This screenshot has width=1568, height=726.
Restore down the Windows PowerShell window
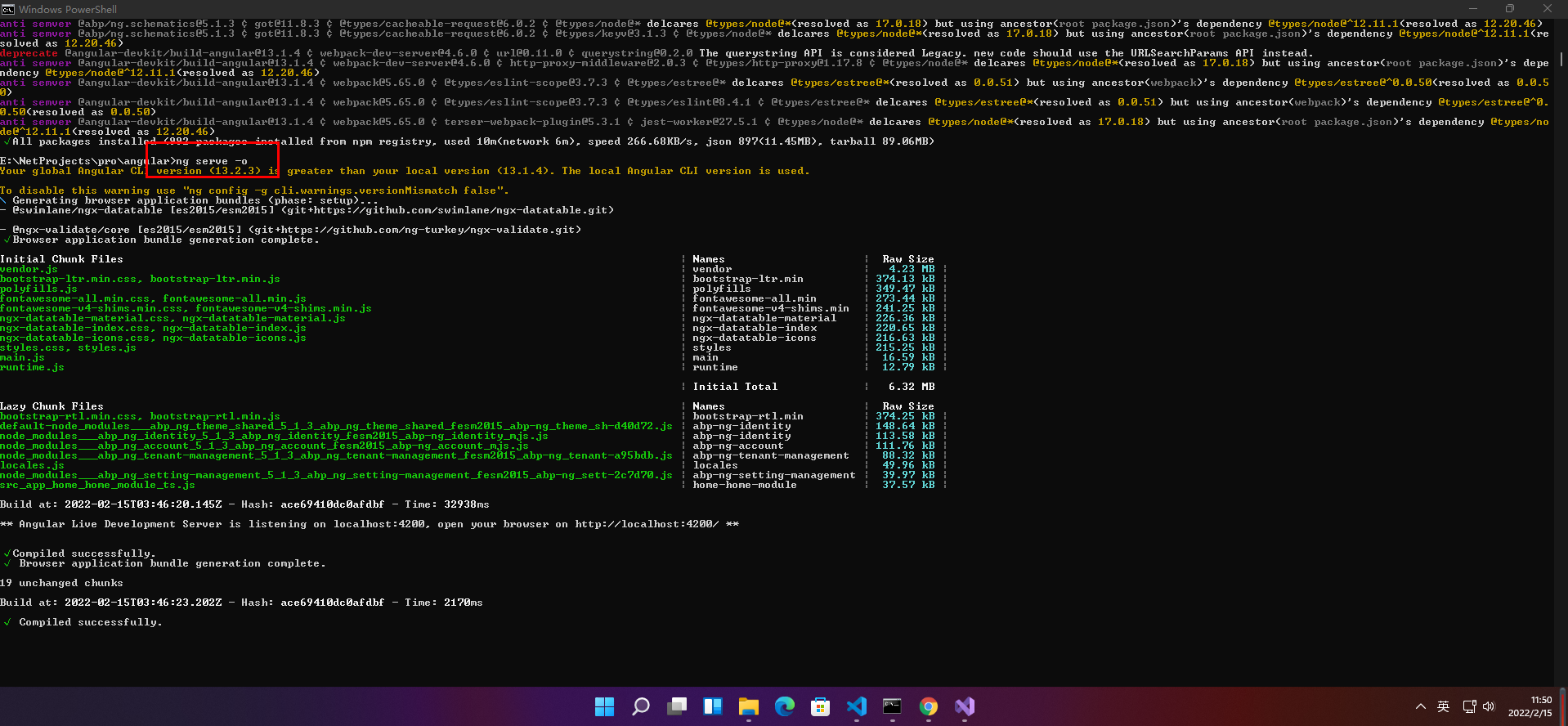pyautogui.click(x=1510, y=9)
